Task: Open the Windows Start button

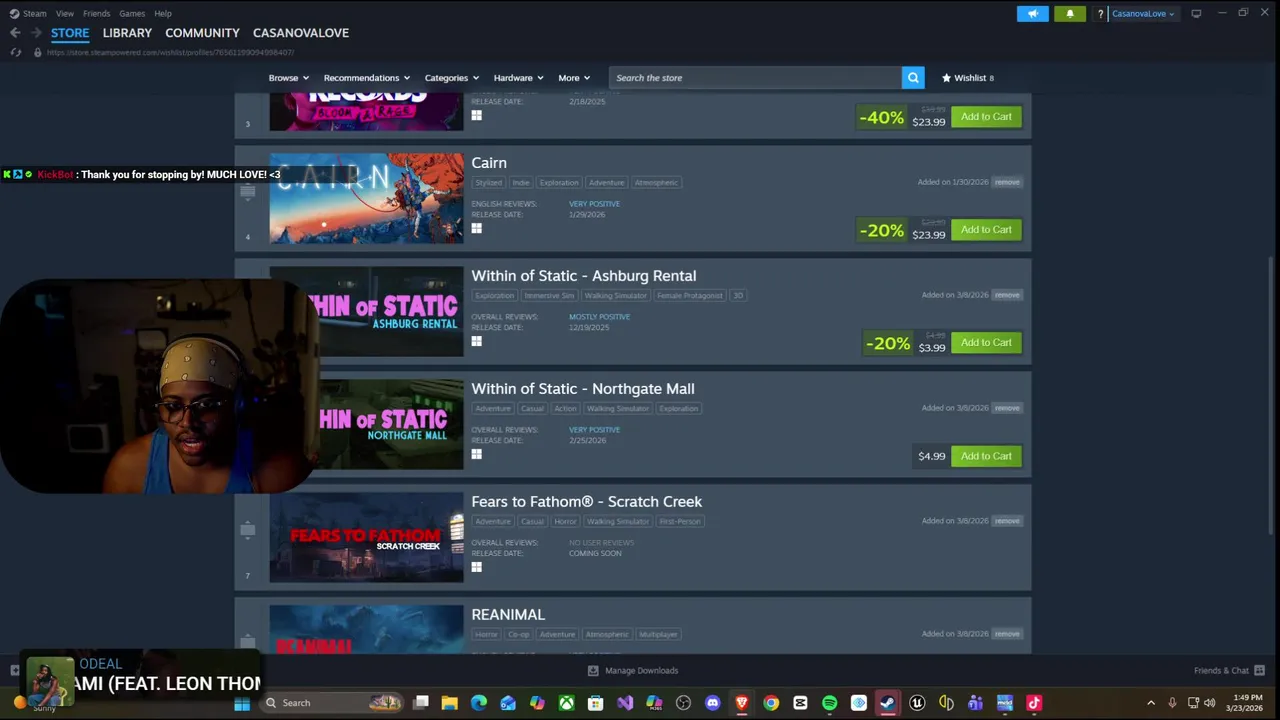Action: tap(241, 703)
